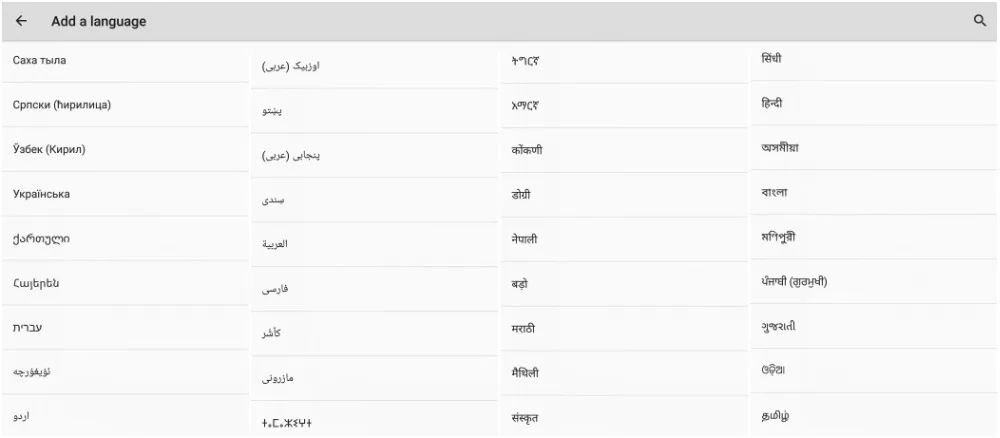
Task: Select Ўзбек (Кирил) language entry
Action: (x=125, y=150)
